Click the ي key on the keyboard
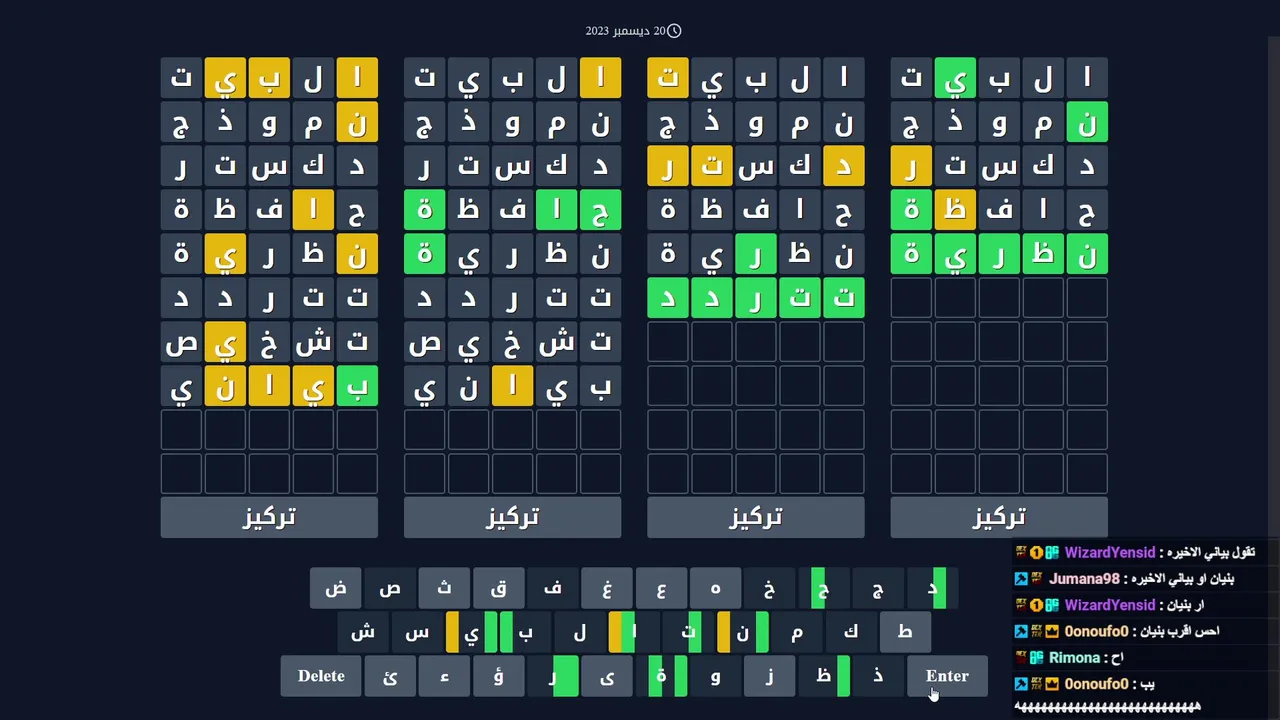The image size is (1280, 720). pos(471,632)
